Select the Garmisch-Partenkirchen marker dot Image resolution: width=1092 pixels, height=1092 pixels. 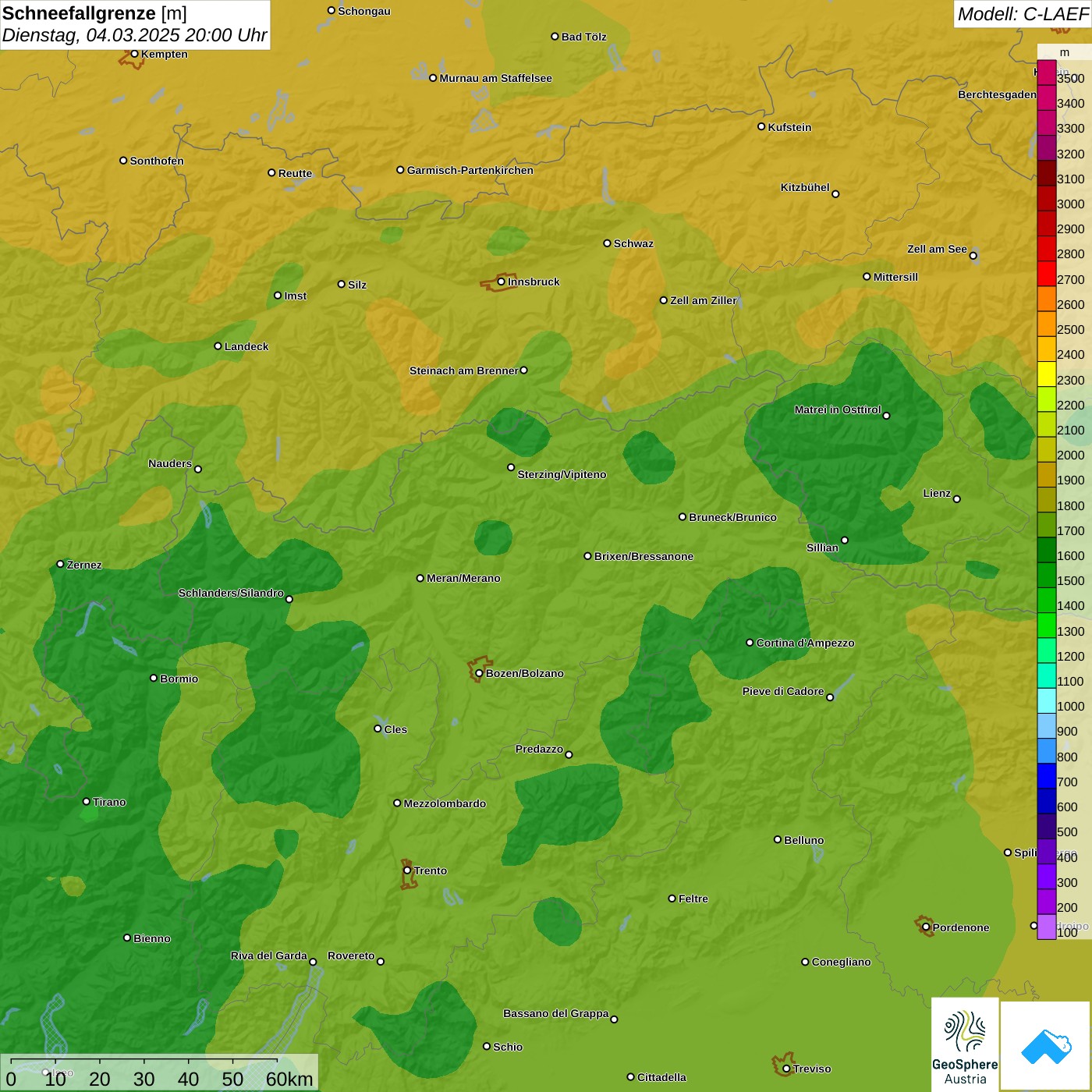click(x=400, y=170)
